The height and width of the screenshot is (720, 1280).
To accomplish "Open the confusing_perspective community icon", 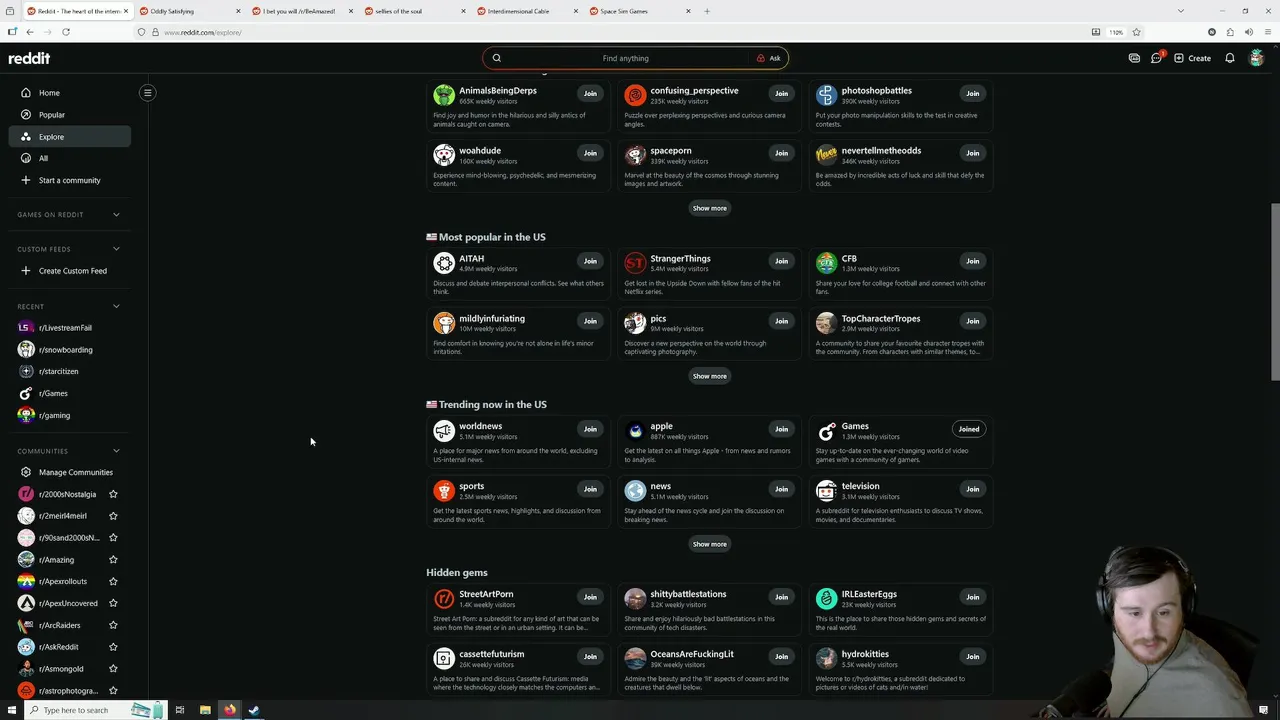I will pyautogui.click(x=635, y=95).
